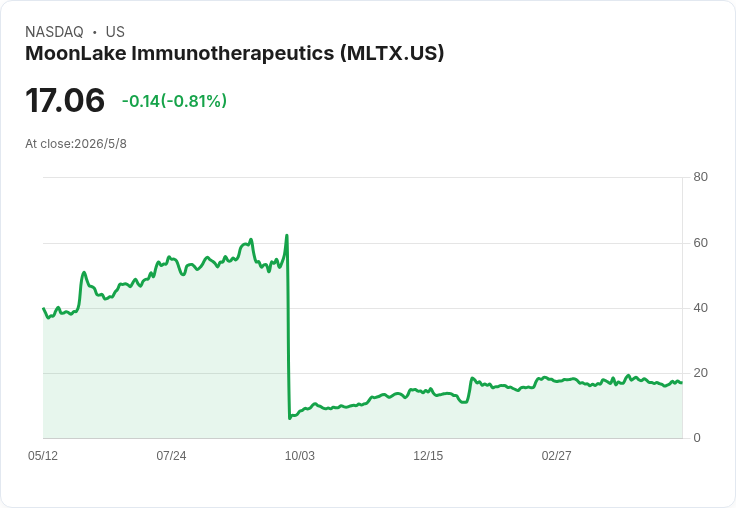Click the MoonLake Immunotherapeutics (MLTX.US) title
736x508 pixels.
tap(234, 54)
